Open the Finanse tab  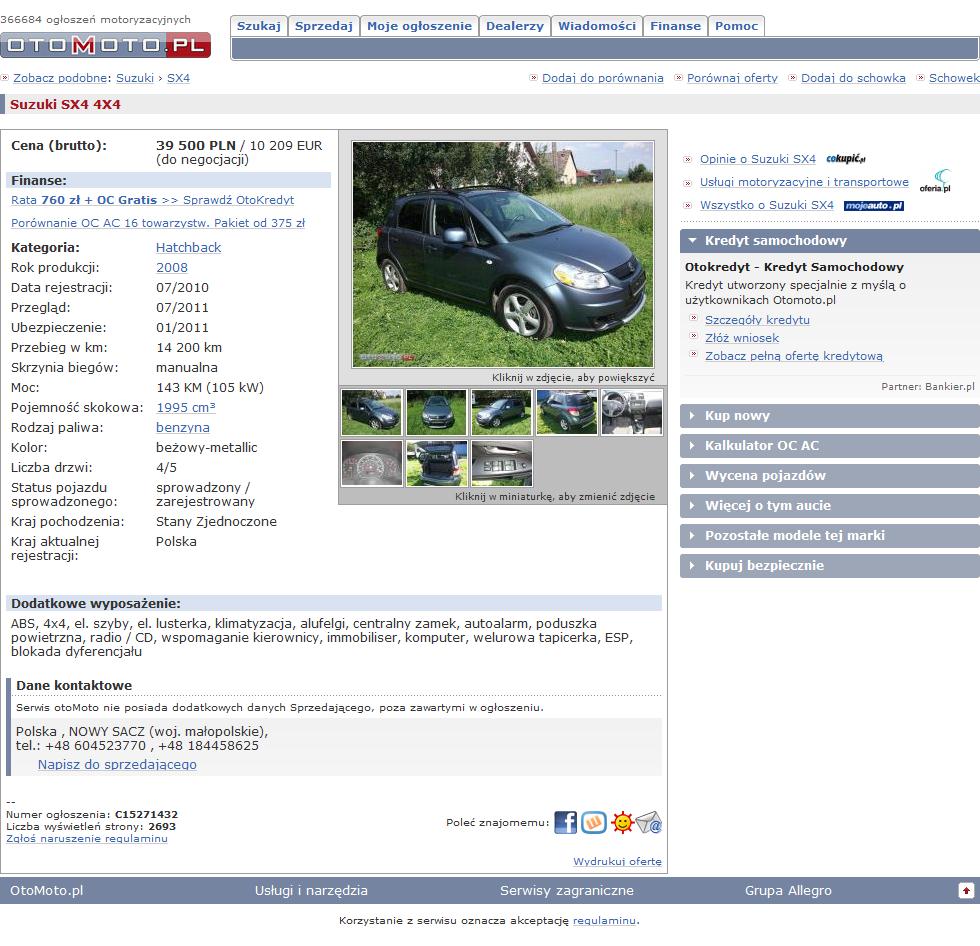pos(676,26)
